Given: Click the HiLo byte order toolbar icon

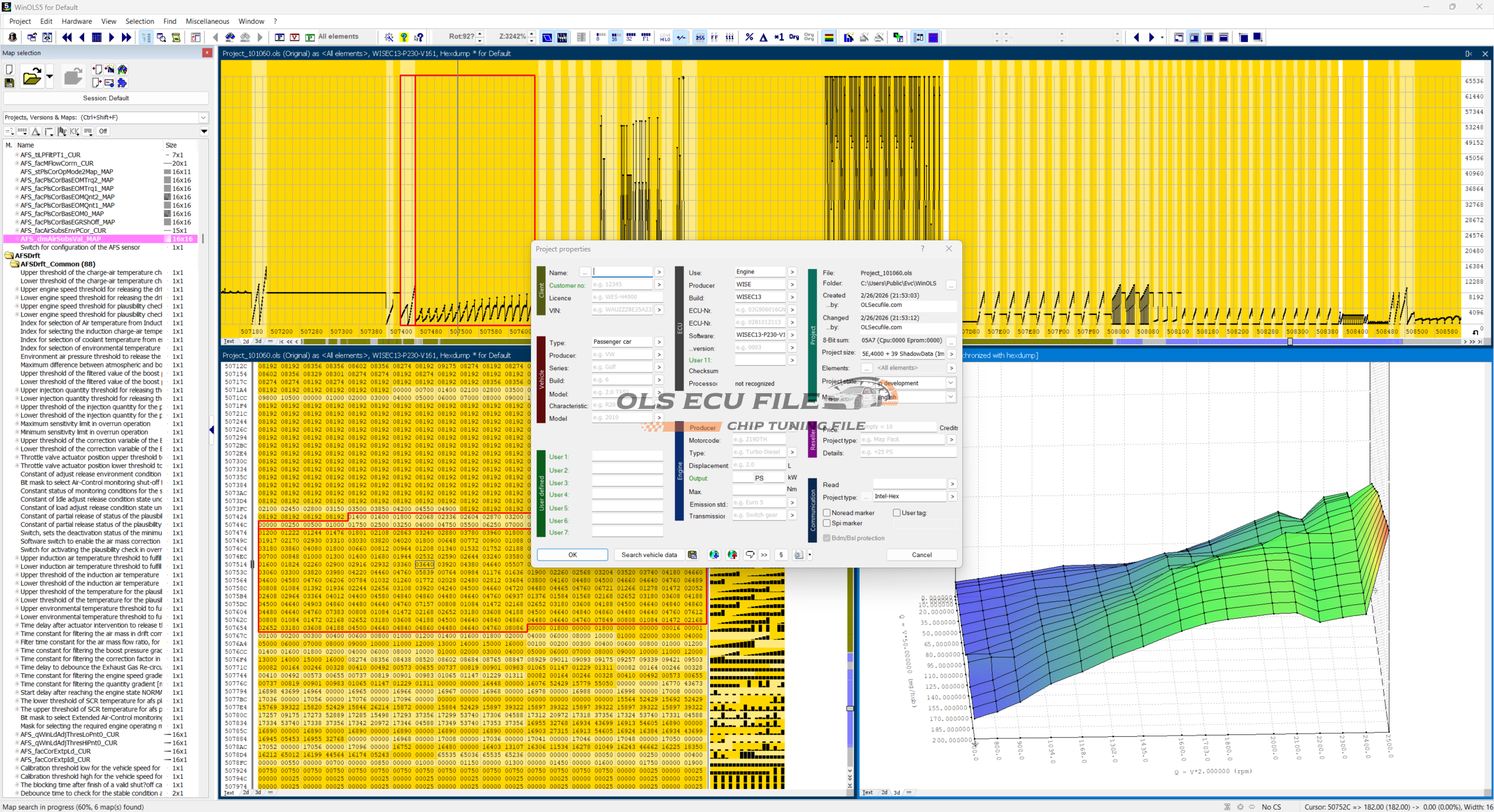Looking at the screenshot, I should 665,37.
